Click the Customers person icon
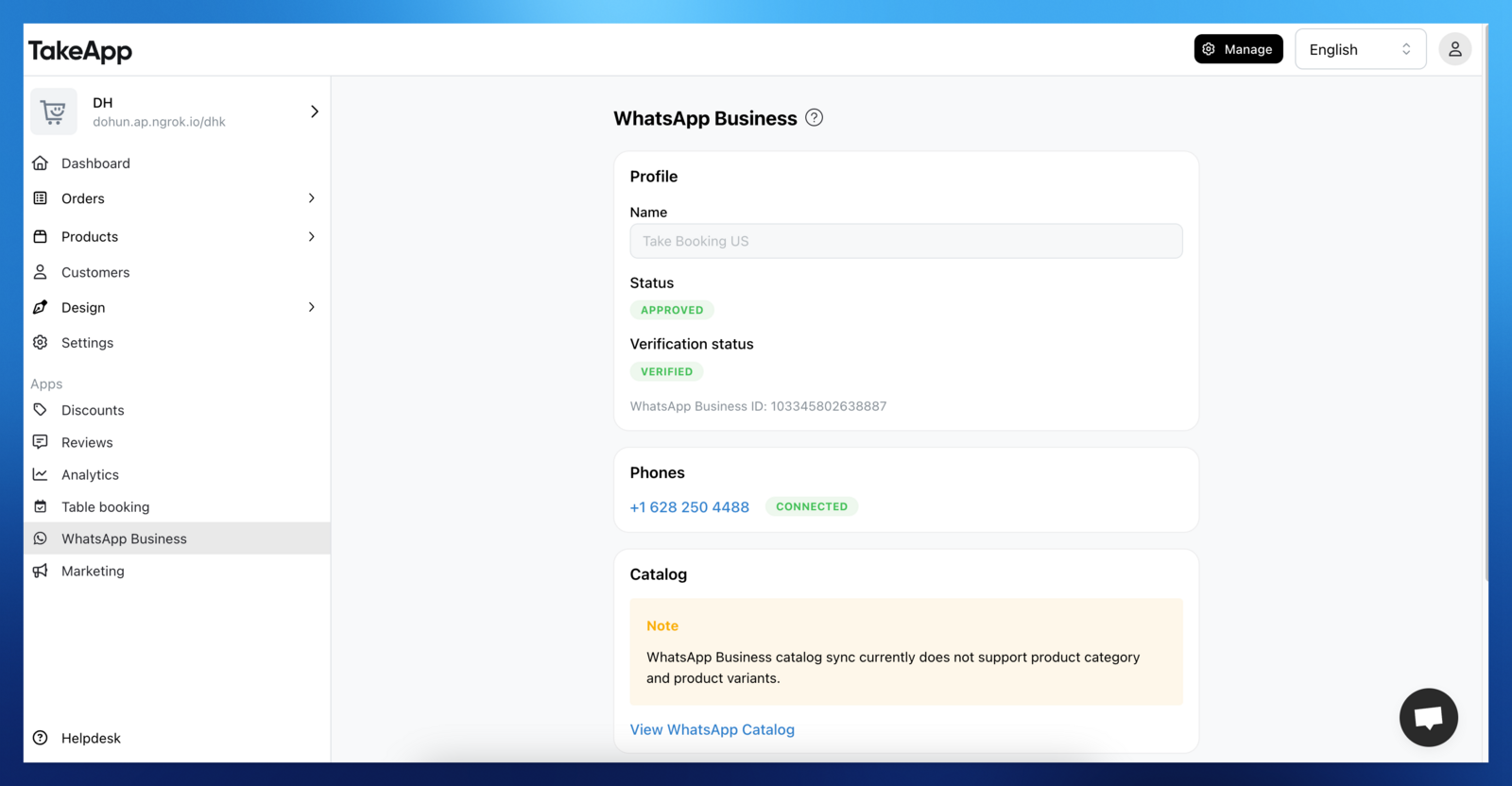The height and width of the screenshot is (786, 1512). click(40, 272)
